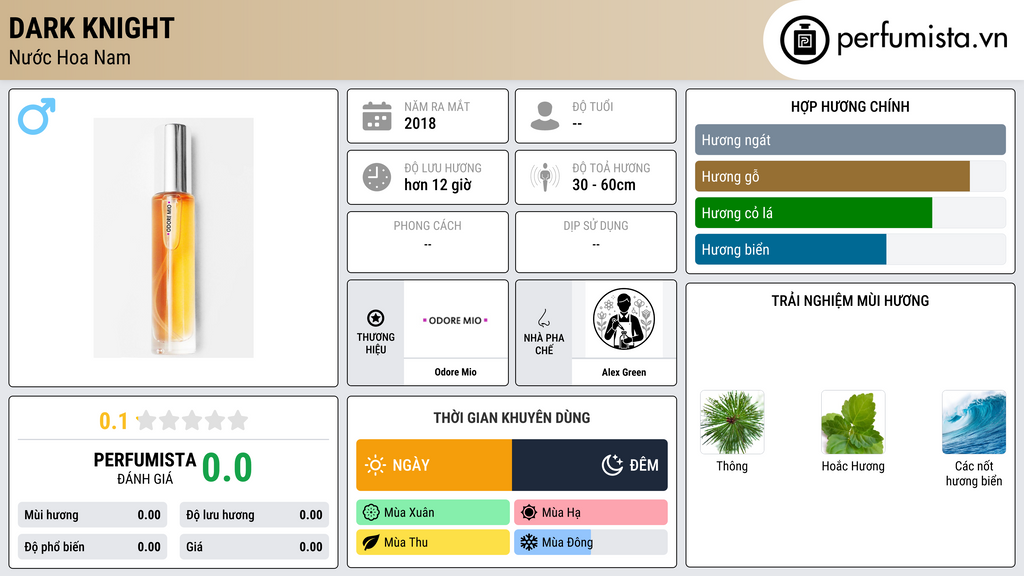Click the Mùa Xuân season bar
1024x576 pixels.
433,513
